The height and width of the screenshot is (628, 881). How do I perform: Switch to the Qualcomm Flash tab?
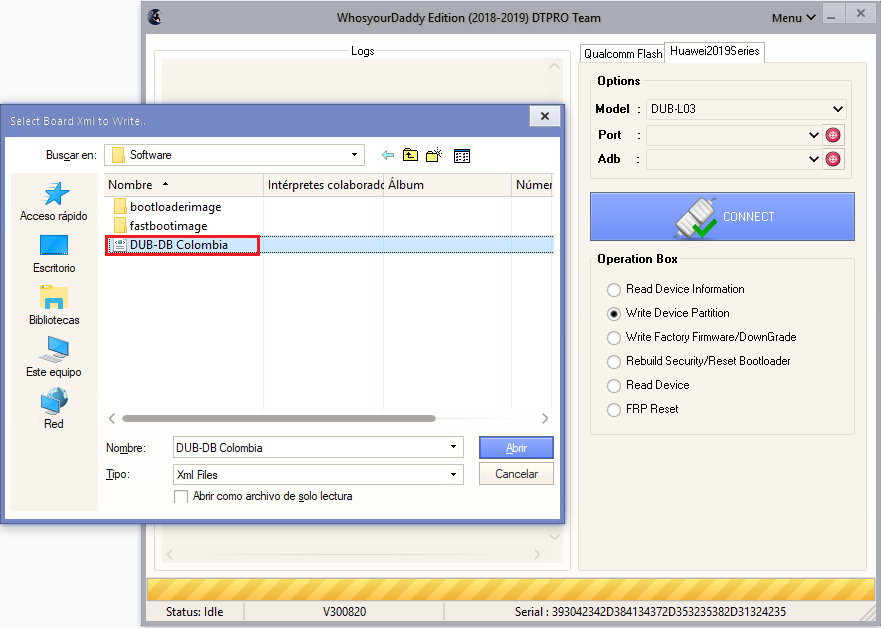point(623,54)
